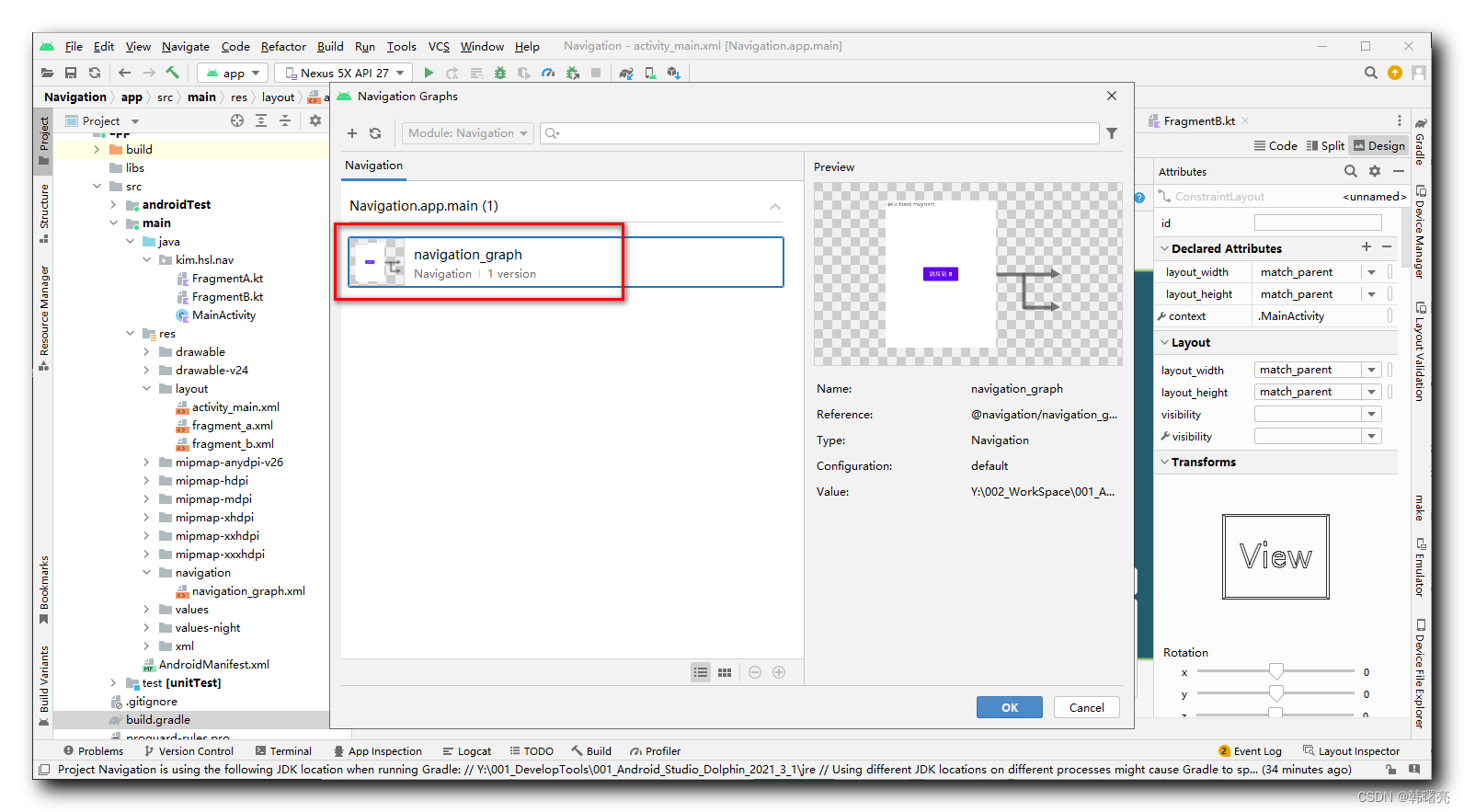This screenshot has height=812, width=1464.
Task: Collapse the Declared Attributes section
Action: point(1165,248)
